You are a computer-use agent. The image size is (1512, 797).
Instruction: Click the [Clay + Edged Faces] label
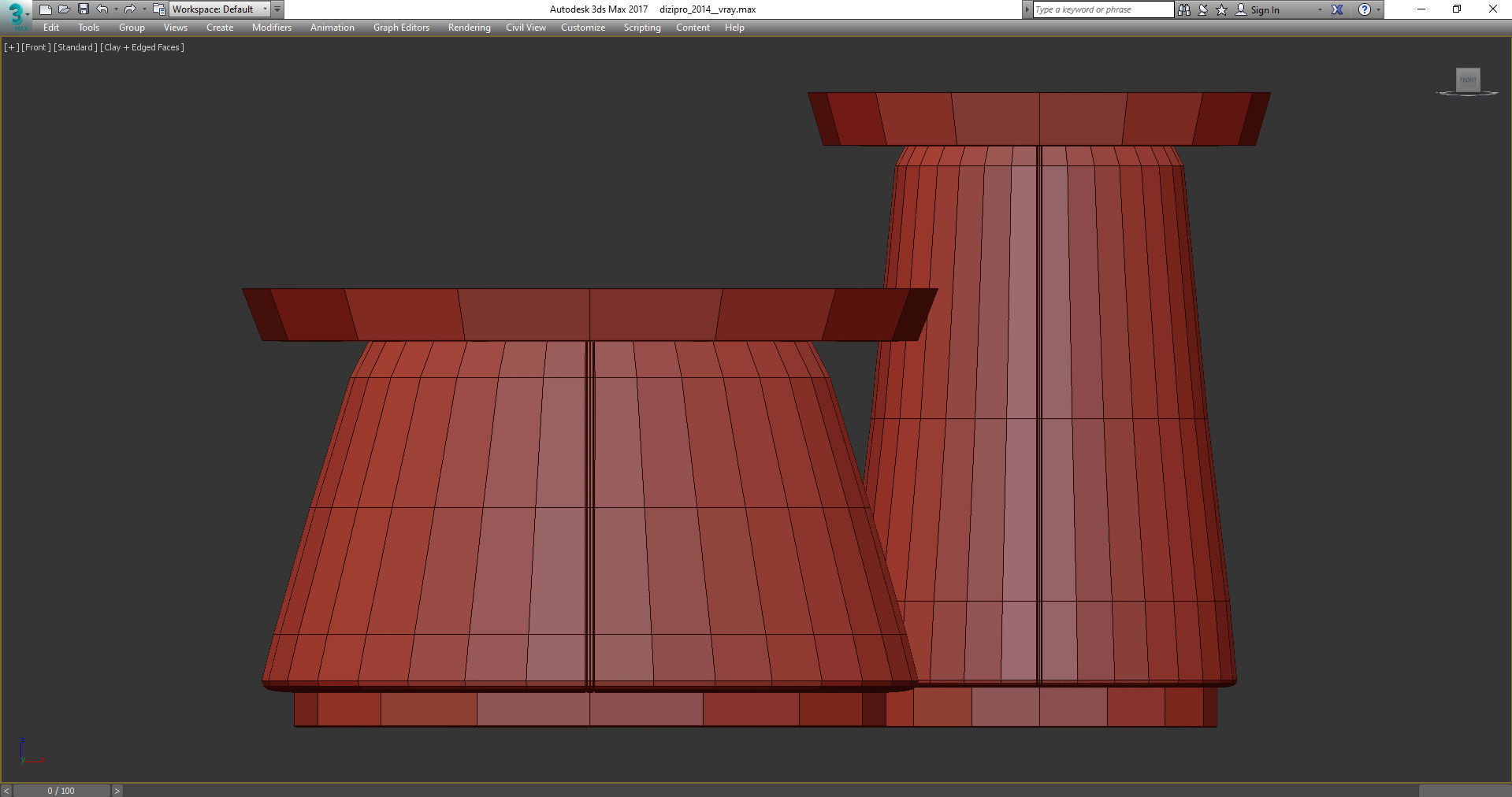tap(143, 47)
